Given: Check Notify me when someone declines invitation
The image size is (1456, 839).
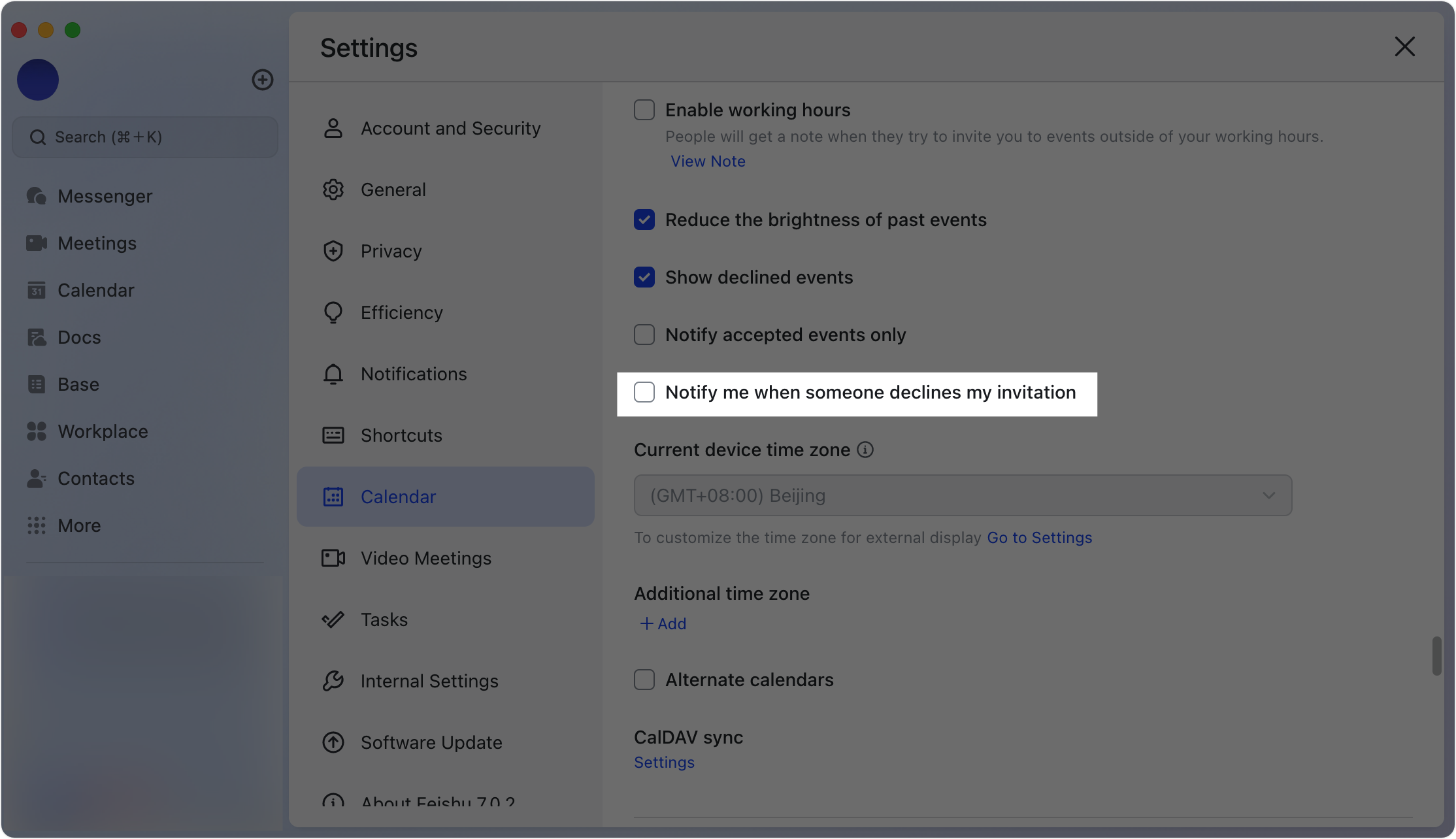Looking at the screenshot, I should point(644,392).
